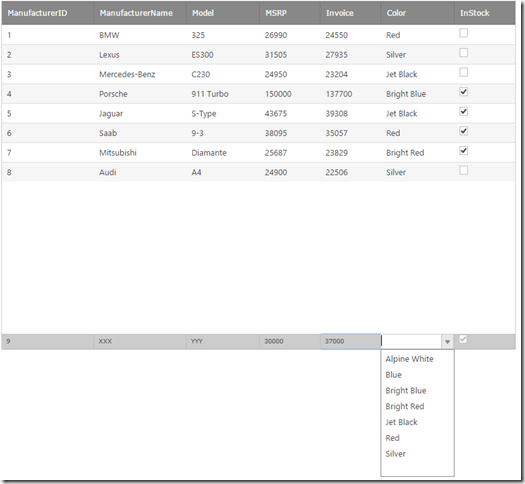Click the MSRP cell showing 30000
This screenshot has height=484, width=525.
click(290, 341)
